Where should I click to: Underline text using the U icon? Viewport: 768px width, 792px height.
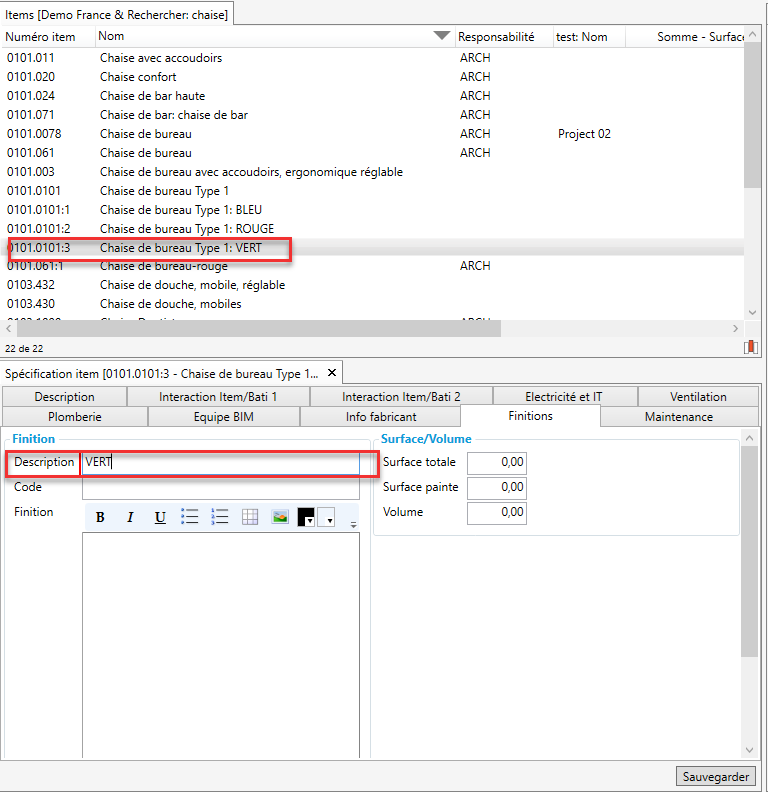click(160, 517)
